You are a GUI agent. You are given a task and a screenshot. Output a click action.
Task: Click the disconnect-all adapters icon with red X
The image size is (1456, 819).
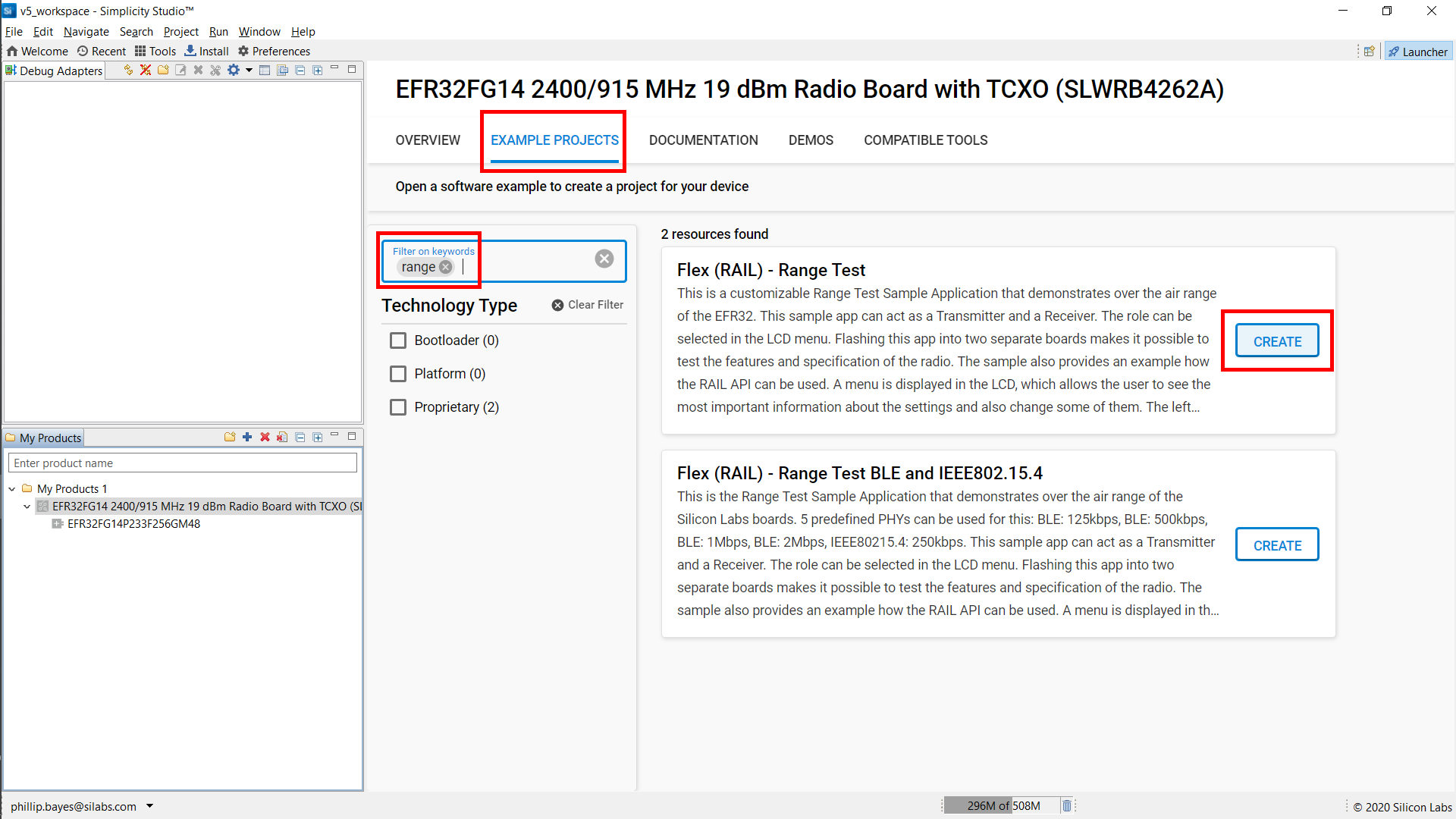(x=146, y=71)
